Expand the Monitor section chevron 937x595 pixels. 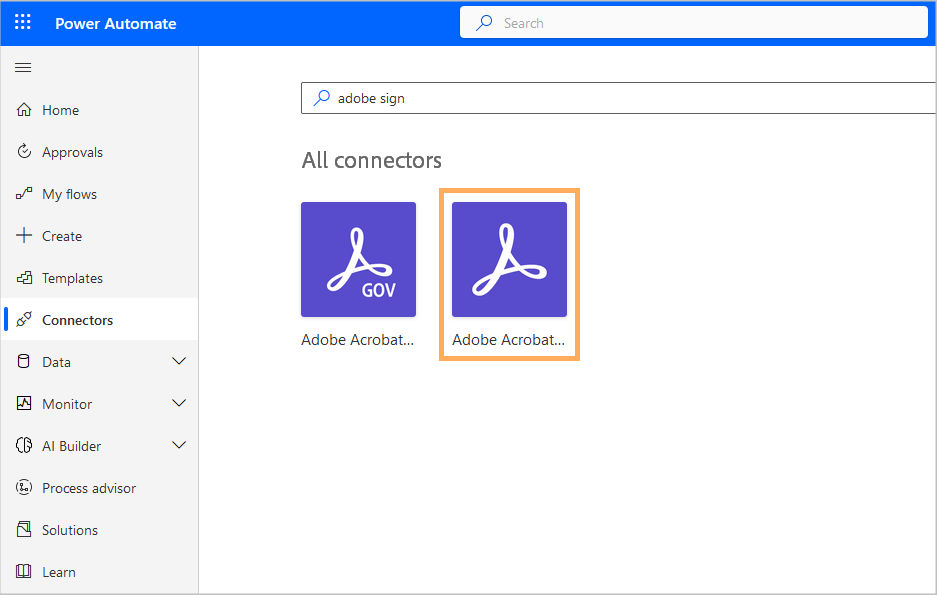(179, 404)
